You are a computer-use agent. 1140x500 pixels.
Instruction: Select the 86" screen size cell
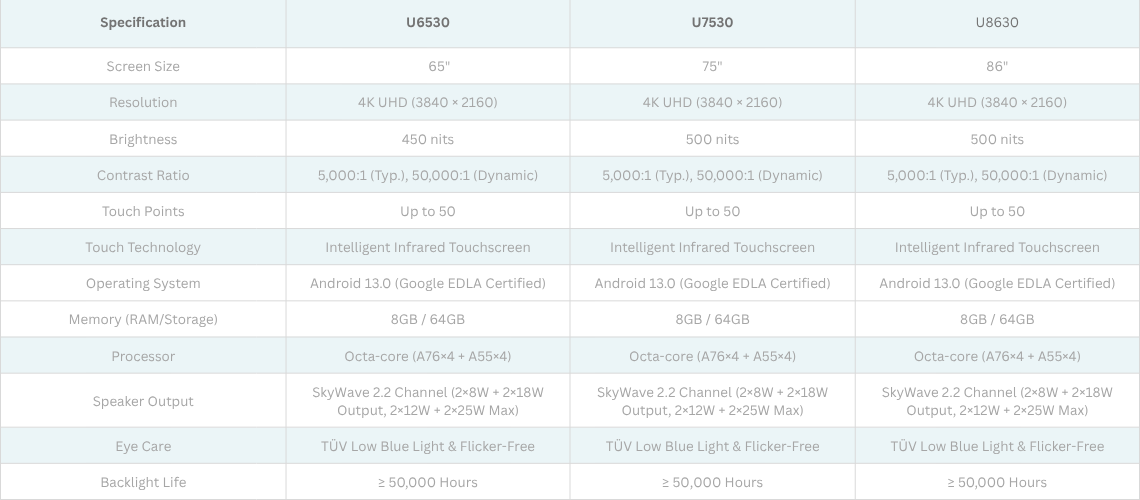pyautogui.click(x=997, y=66)
